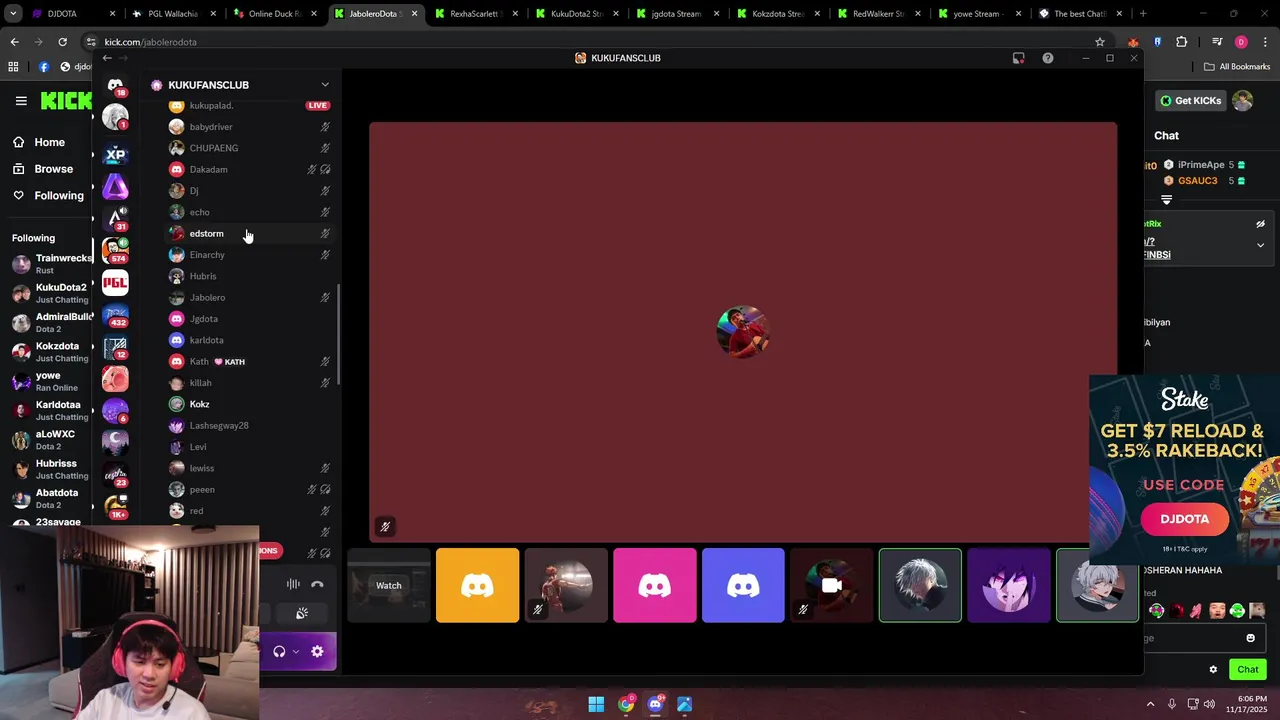
Task: Open Kick Home navigation item
Action: [x=49, y=142]
